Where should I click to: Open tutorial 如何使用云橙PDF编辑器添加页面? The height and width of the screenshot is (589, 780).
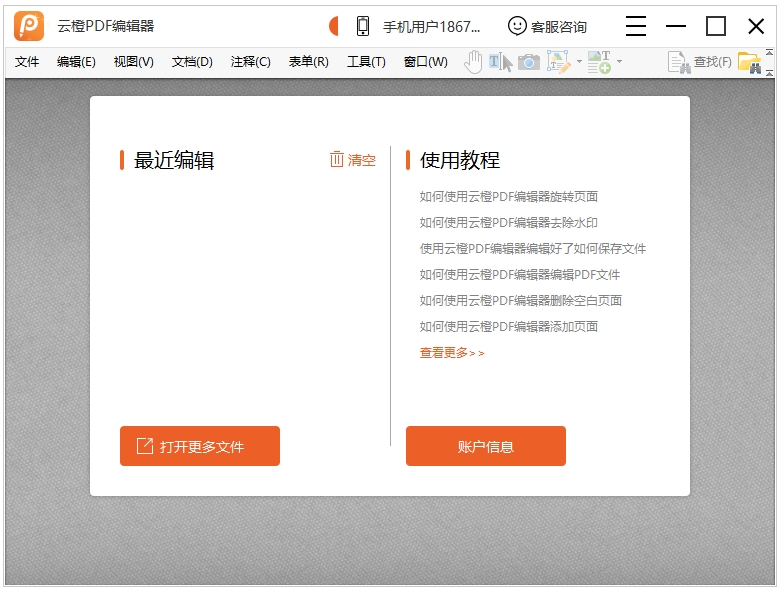pos(508,326)
